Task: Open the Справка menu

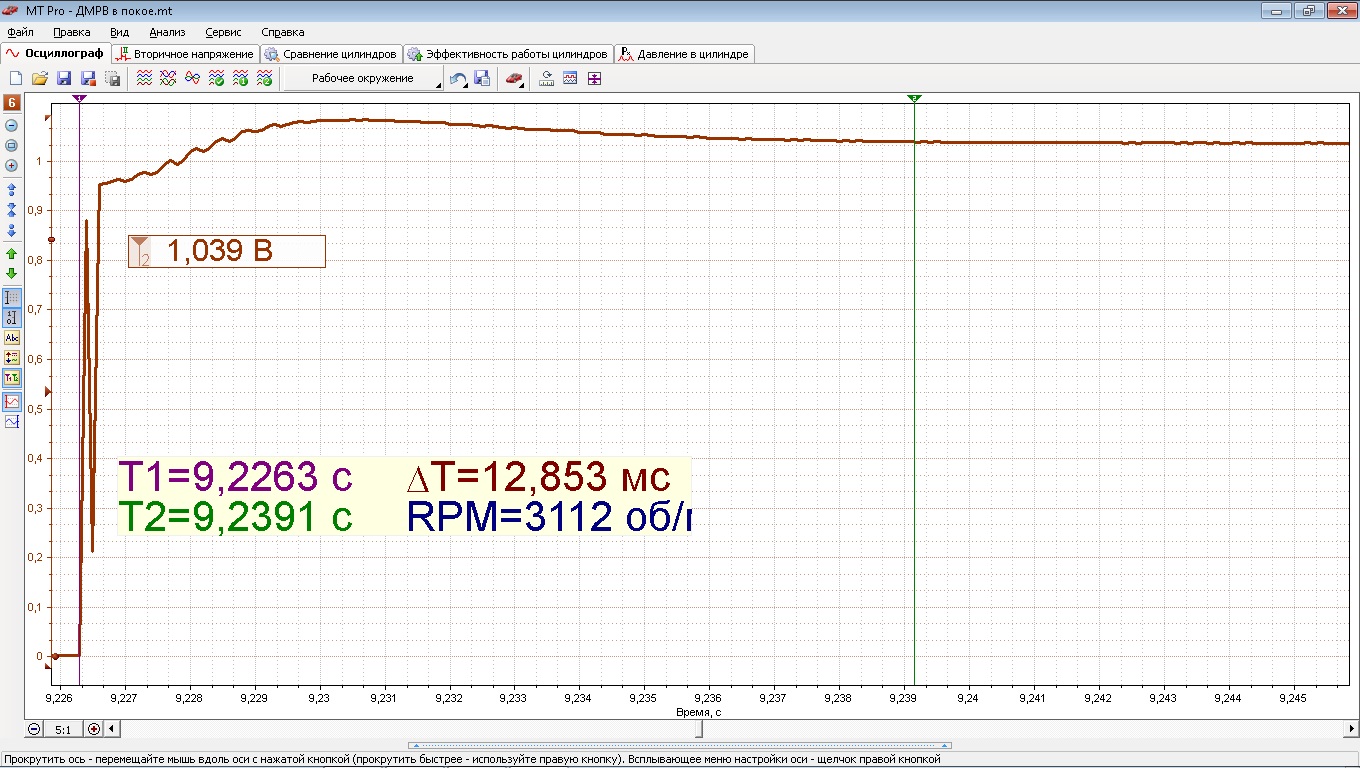Action: [x=283, y=32]
